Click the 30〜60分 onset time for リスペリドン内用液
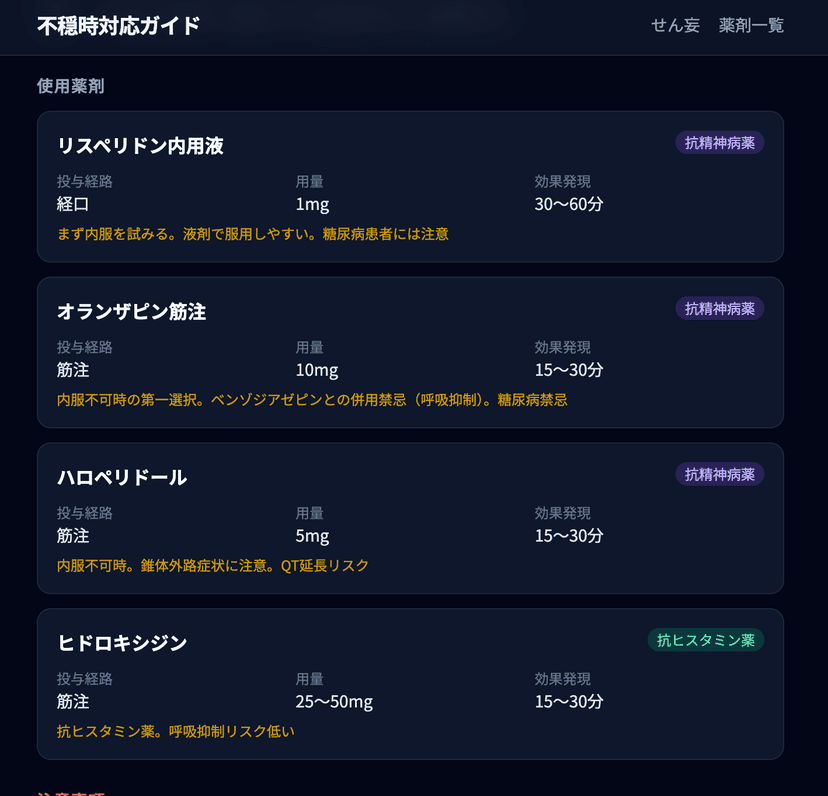Screen dimensions: 828x796 coord(563,203)
